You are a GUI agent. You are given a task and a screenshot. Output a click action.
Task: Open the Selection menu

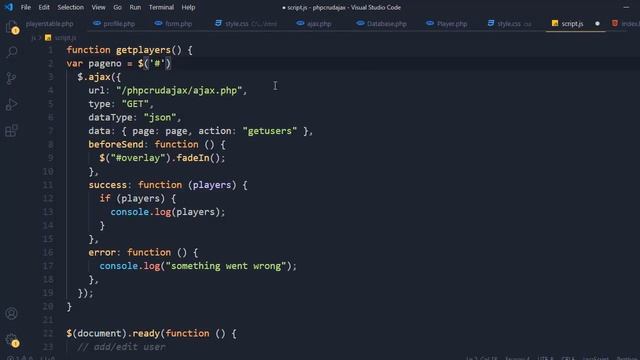click(71, 7)
